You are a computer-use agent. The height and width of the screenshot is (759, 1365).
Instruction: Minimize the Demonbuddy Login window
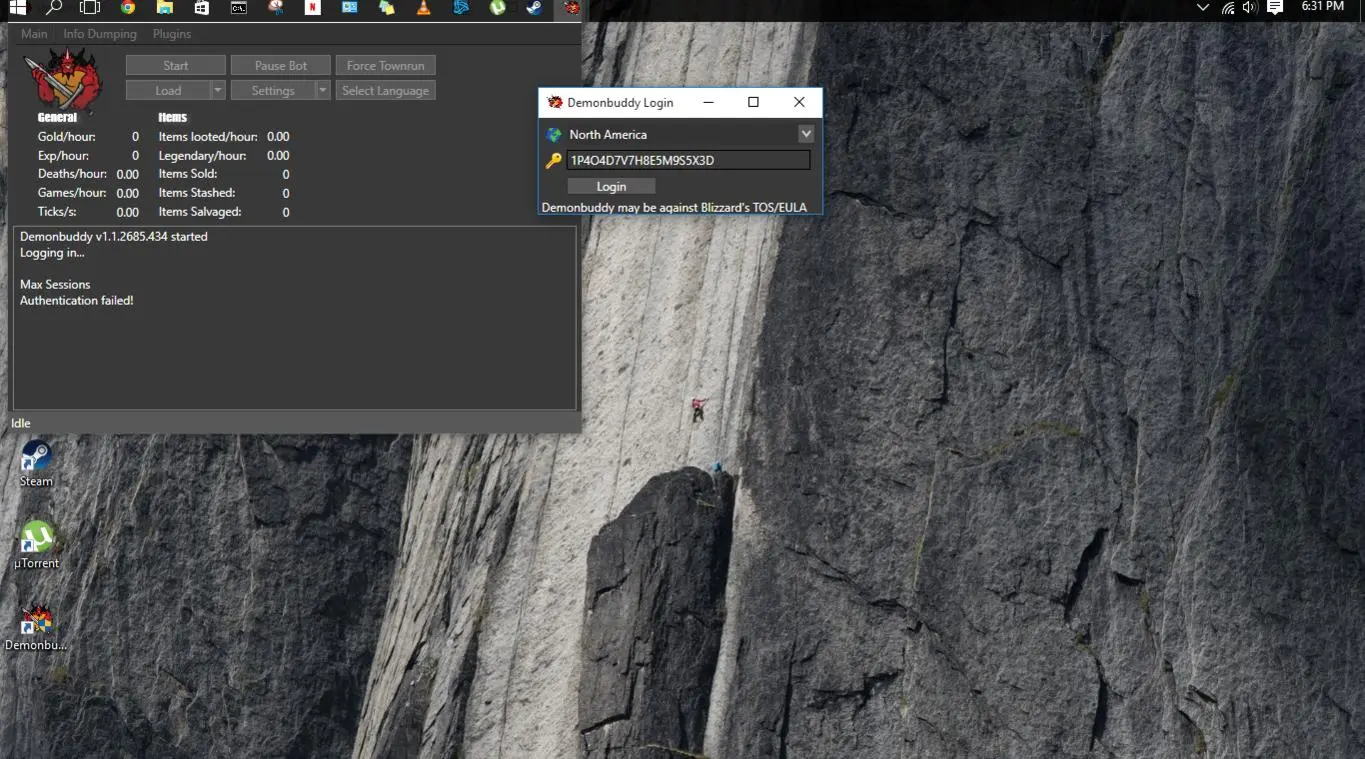coord(708,102)
